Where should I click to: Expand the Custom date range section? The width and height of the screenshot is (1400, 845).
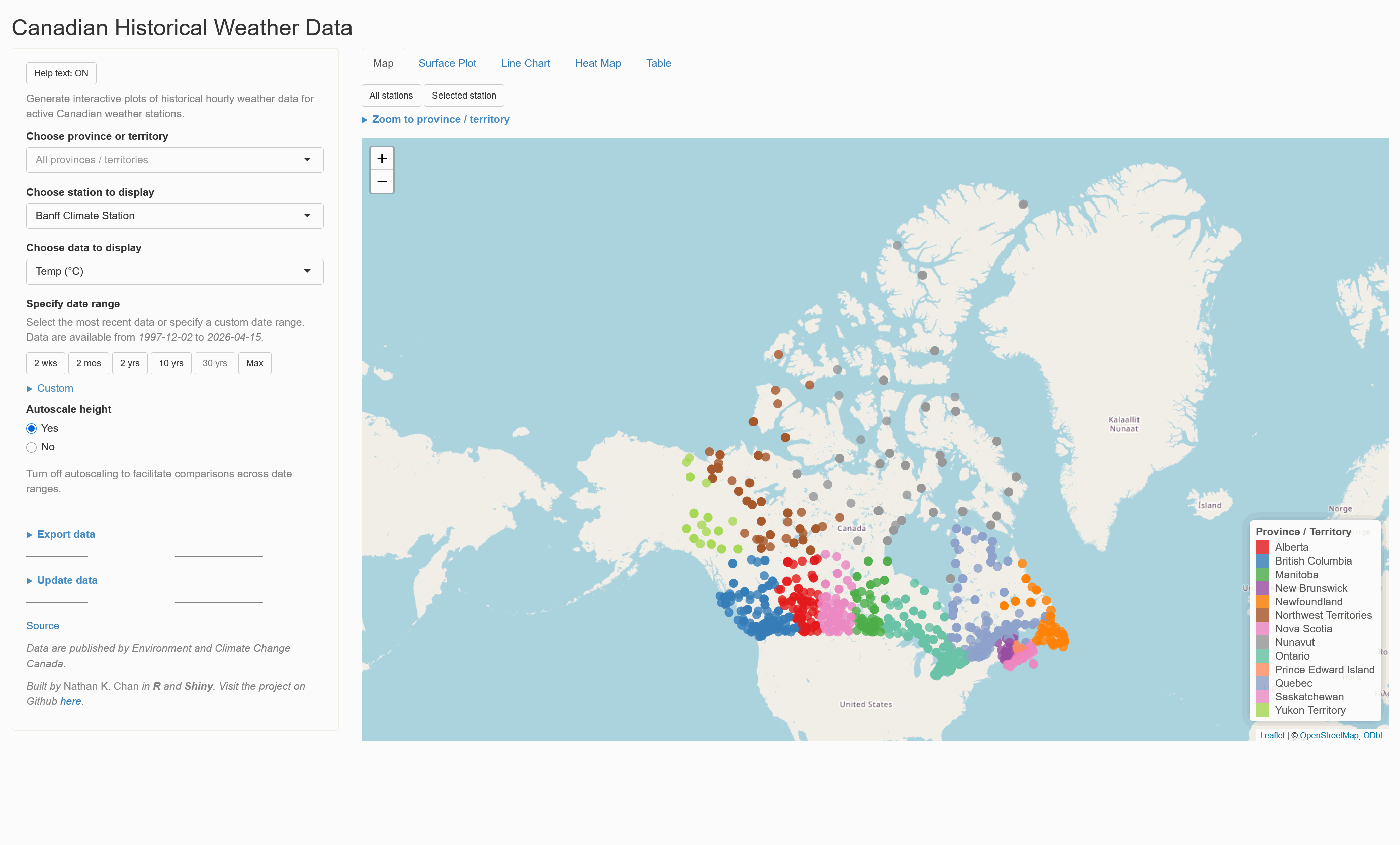(50, 388)
